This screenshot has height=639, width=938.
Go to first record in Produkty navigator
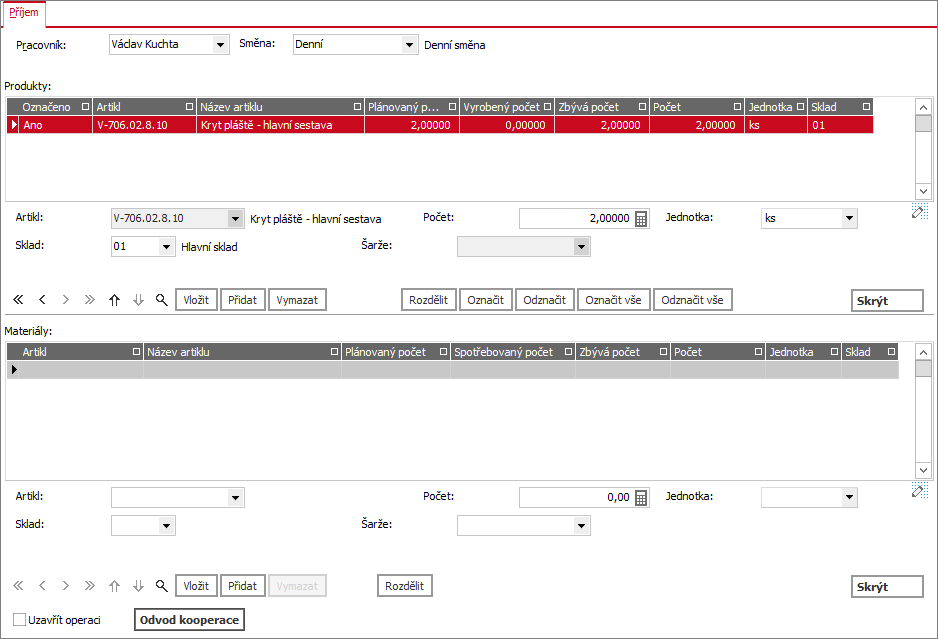pyautogui.click(x=19, y=300)
